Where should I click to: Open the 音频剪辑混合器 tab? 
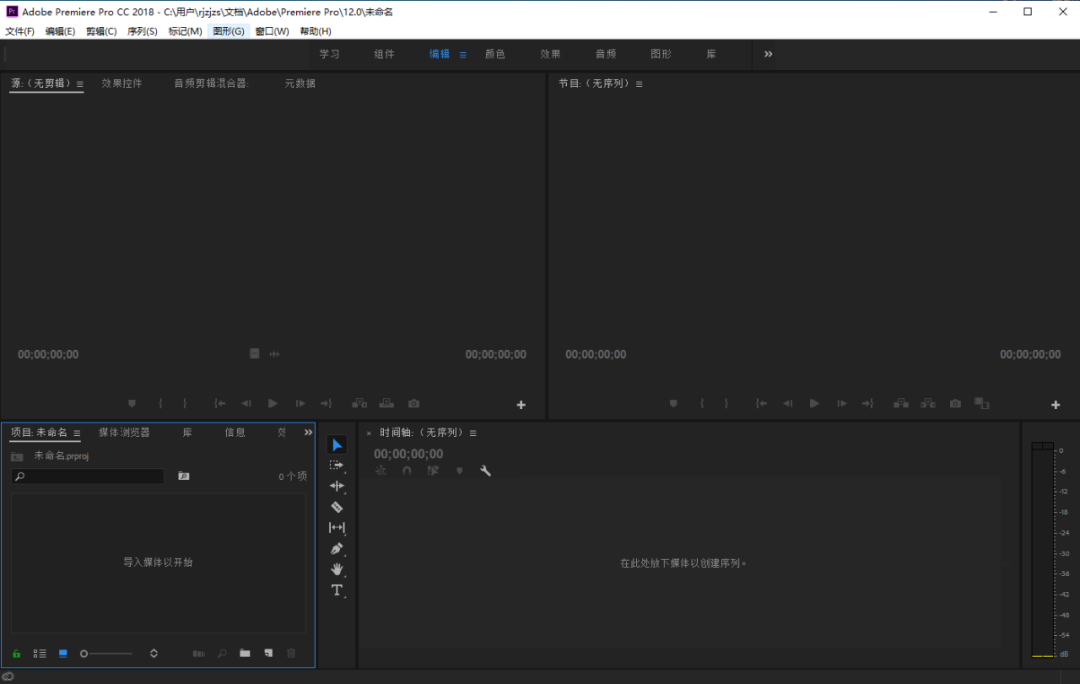[x=211, y=83]
